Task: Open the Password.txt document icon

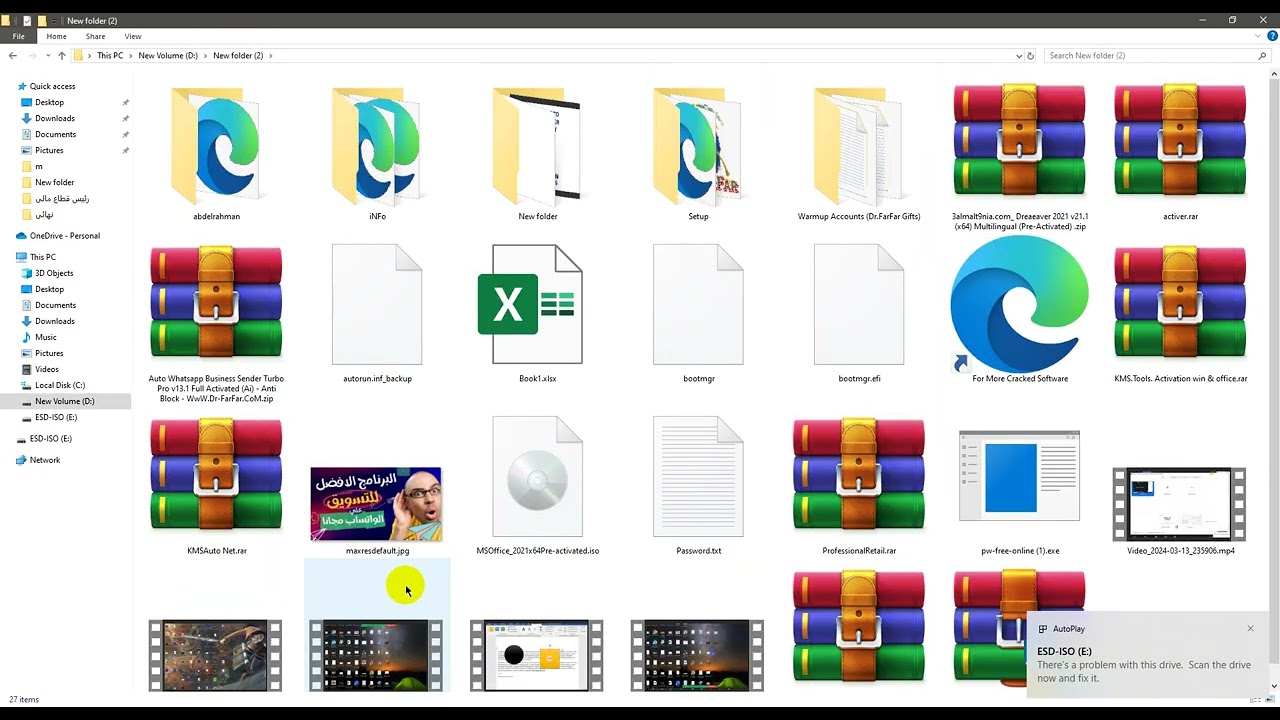Action: tap(698, 477)
